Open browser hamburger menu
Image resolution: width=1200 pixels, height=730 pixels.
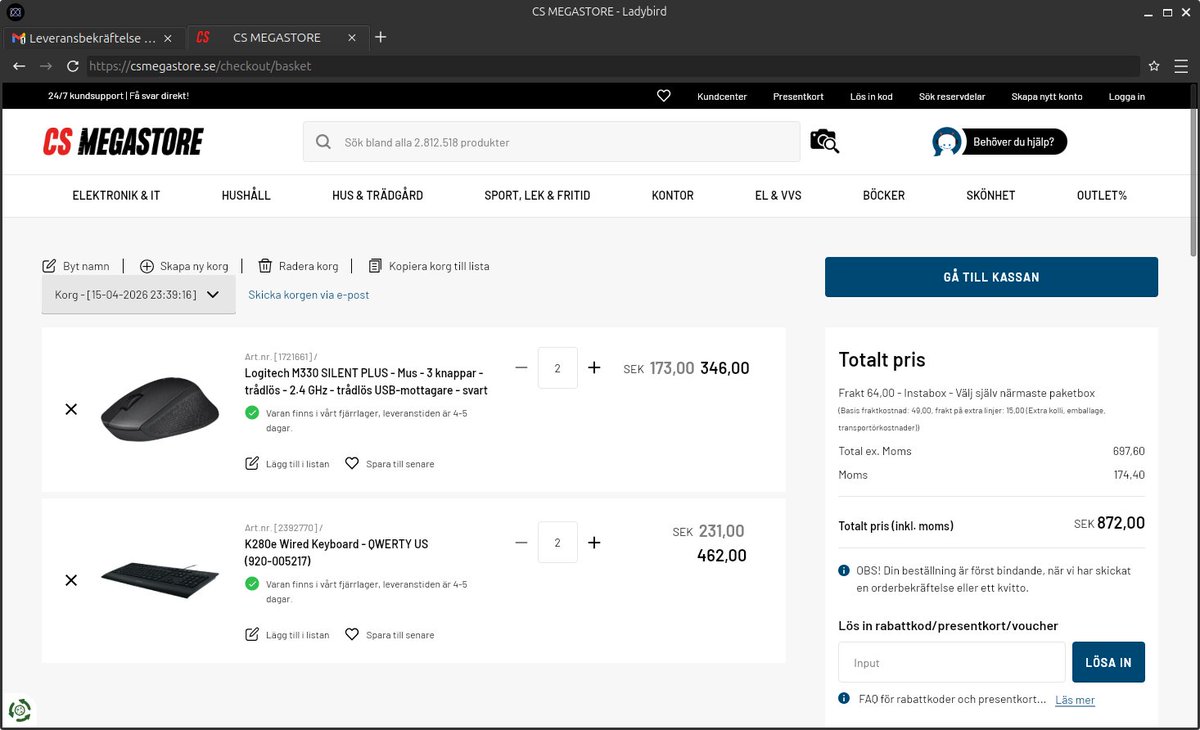coord(1181,66)
